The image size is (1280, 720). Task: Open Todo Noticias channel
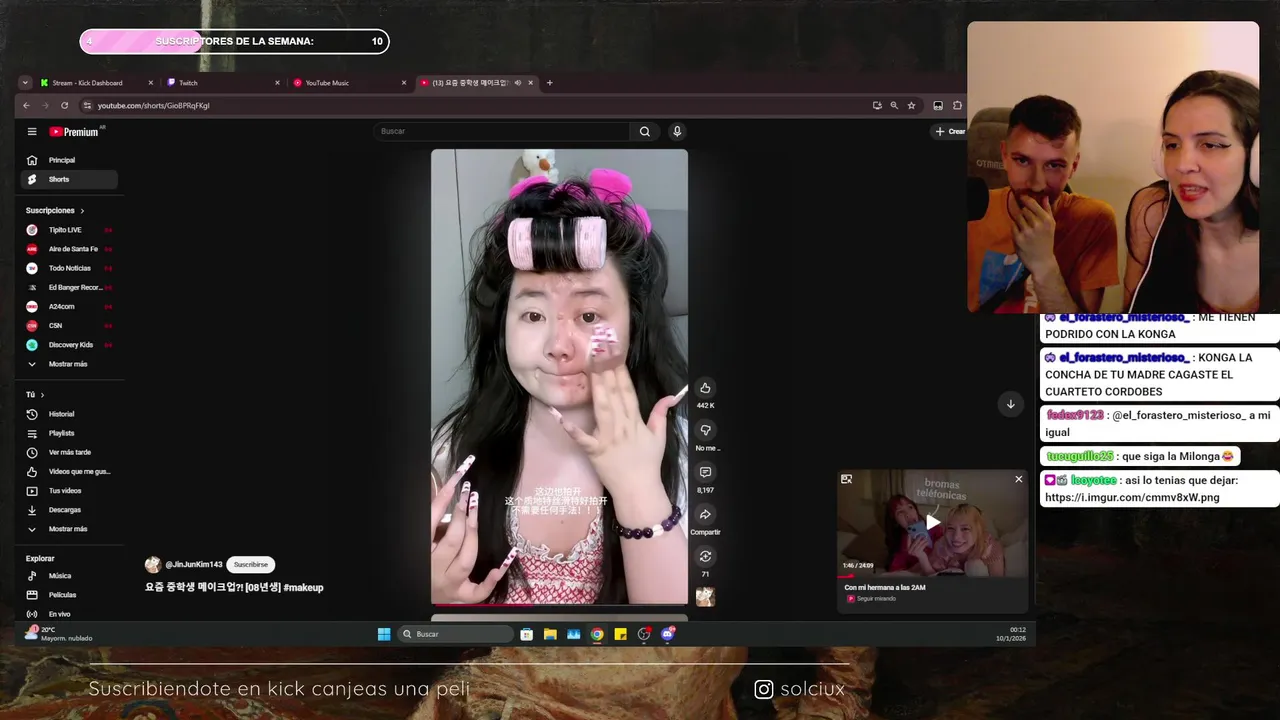coord(69,268)
